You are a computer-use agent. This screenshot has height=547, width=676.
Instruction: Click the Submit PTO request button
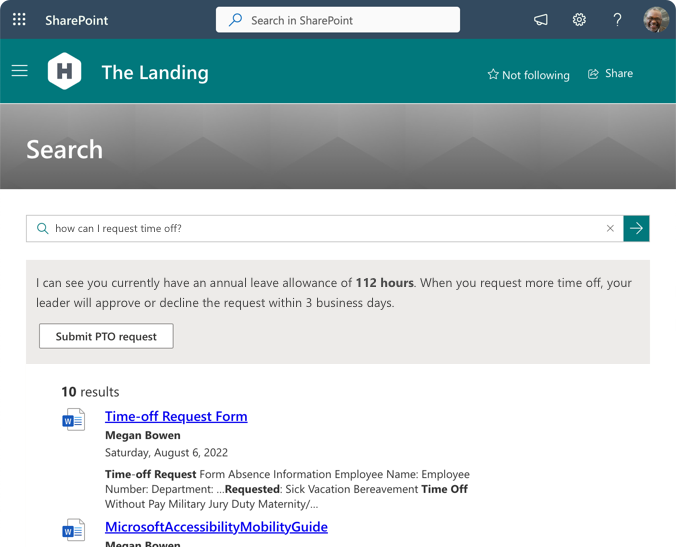coord(106,336)
